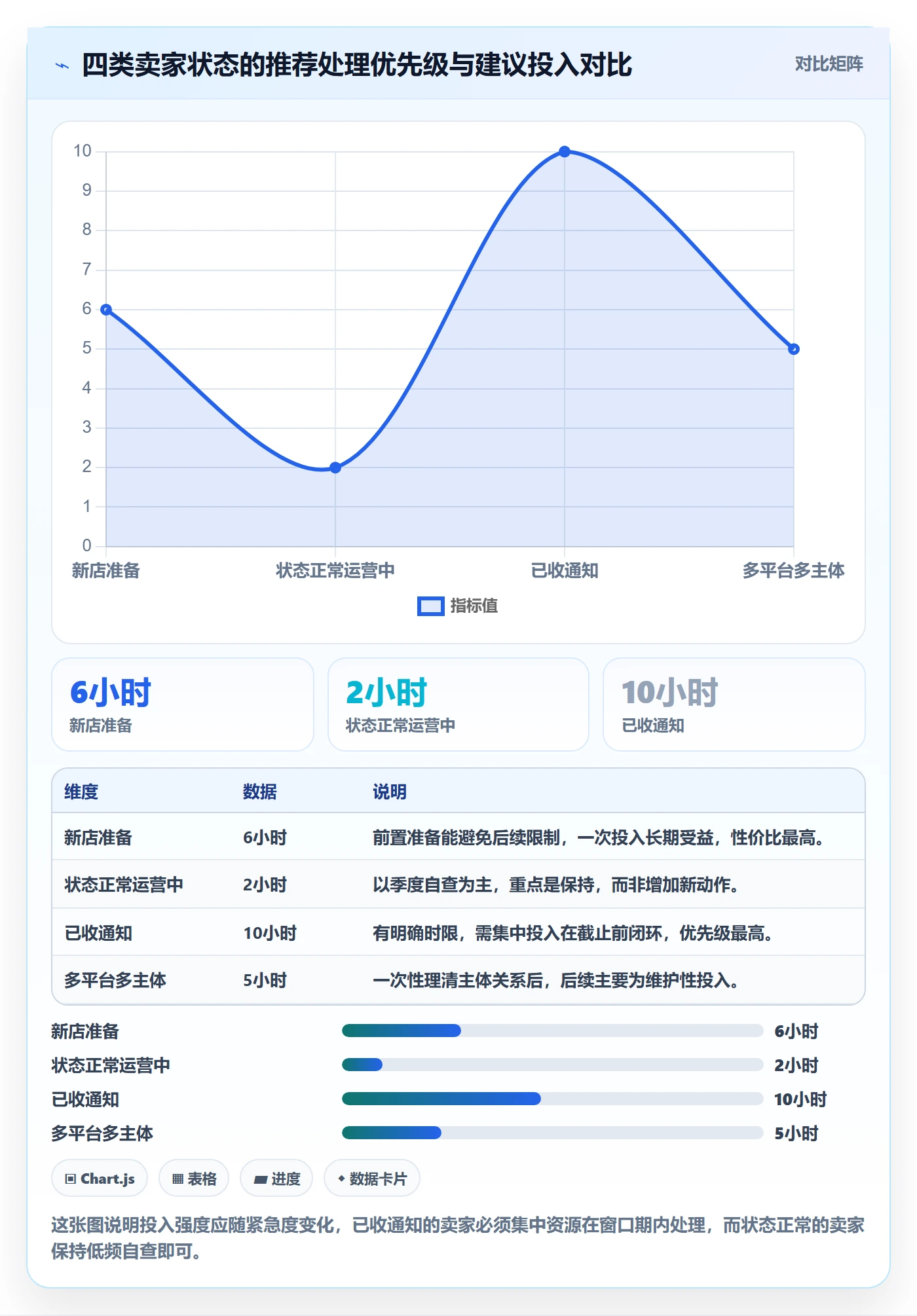This screenshot has width=917, height=1316.
Task: Click the 维度 column header in the table
Action: [x=81, y=792]
